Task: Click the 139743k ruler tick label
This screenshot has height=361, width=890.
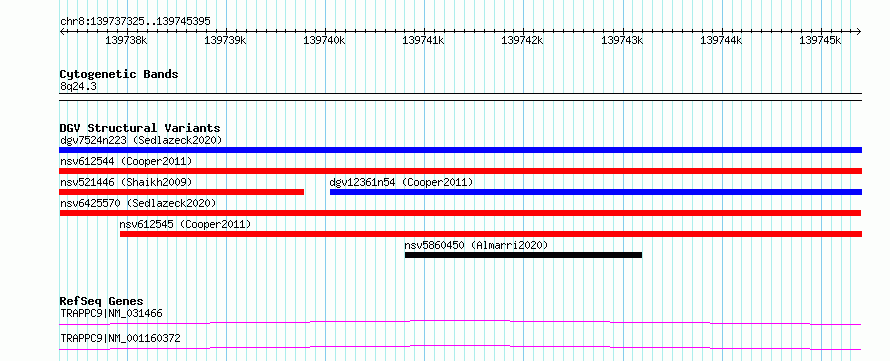Action: (x=623, y=40)
